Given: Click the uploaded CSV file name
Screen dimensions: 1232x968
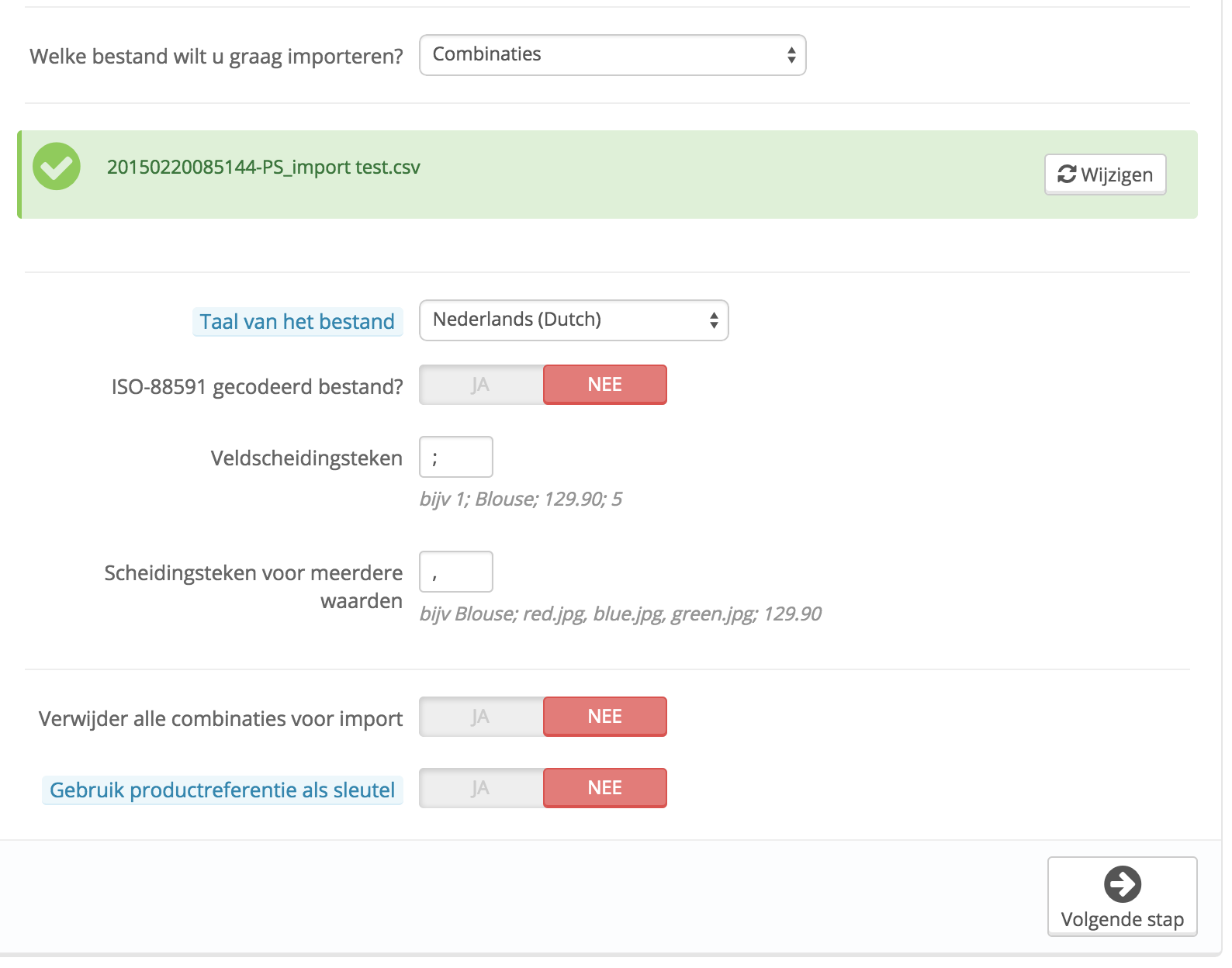Looking at the screenshot, I should pyautogui.click(x=263, y=168).
